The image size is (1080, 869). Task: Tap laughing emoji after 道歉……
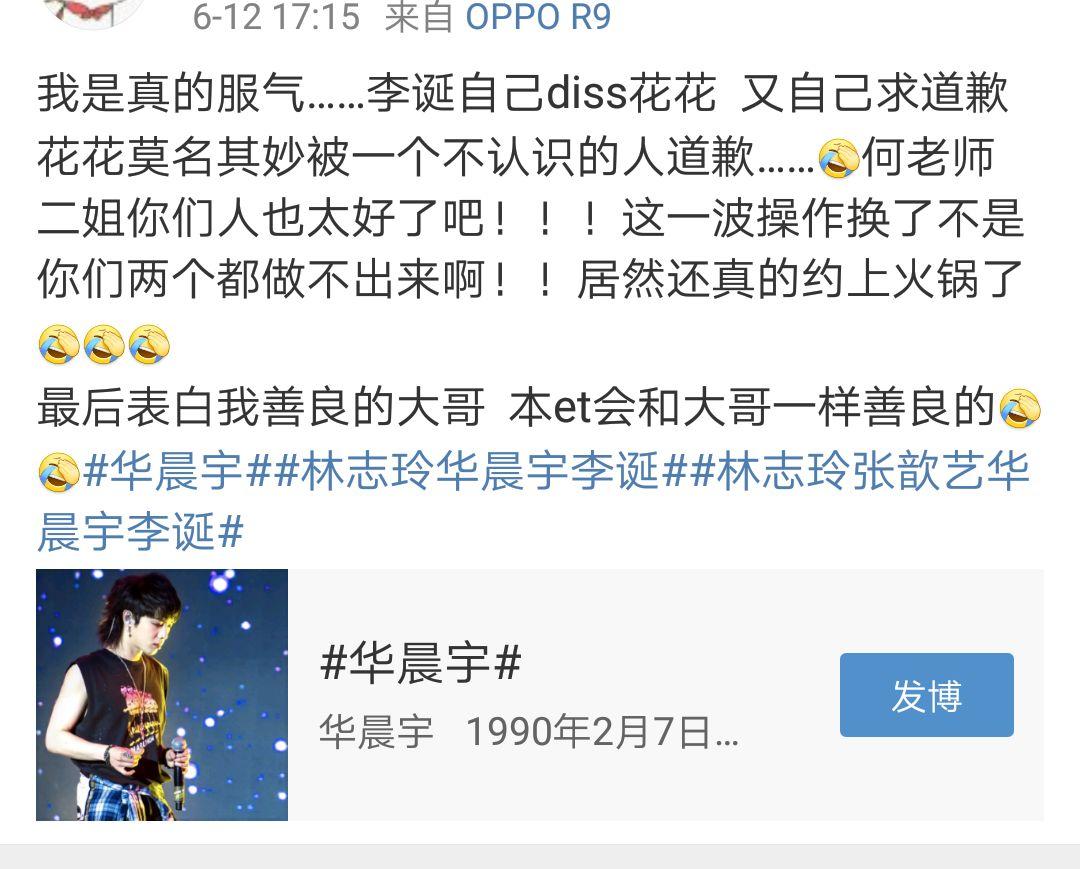[838, 158]
